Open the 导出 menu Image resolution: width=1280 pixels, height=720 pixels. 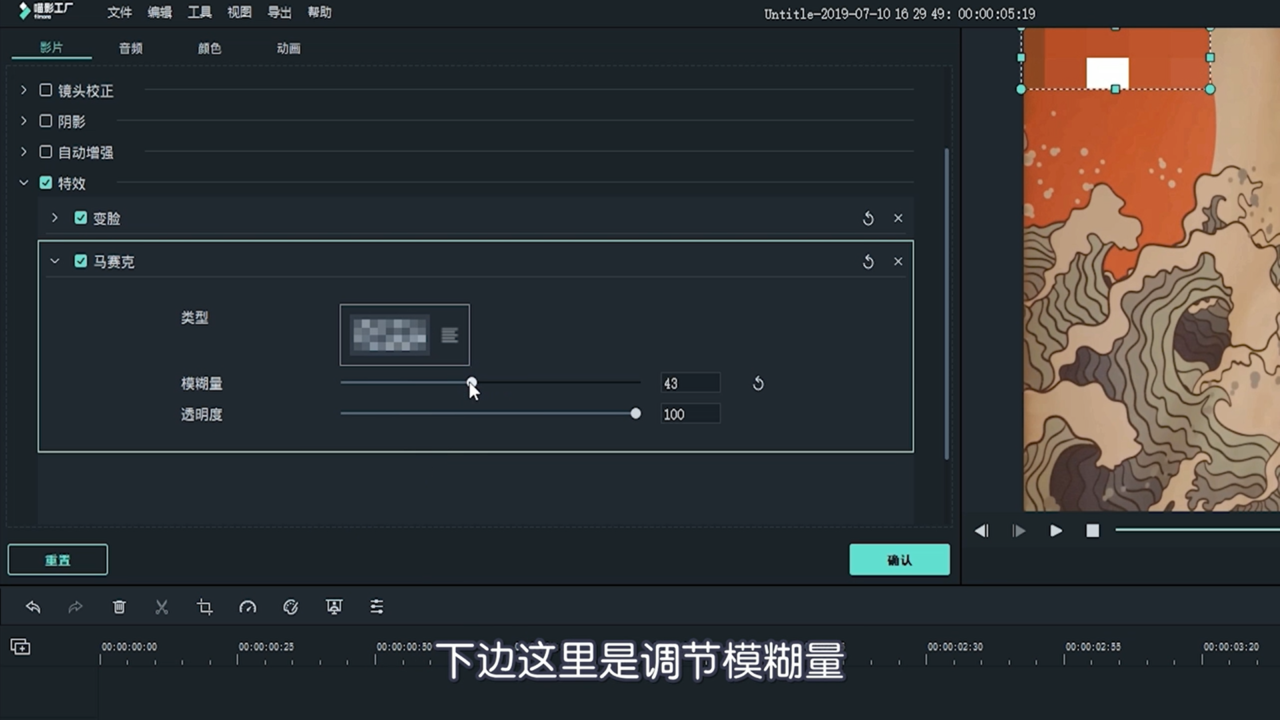pyautogui.click(x=280, y=13)
